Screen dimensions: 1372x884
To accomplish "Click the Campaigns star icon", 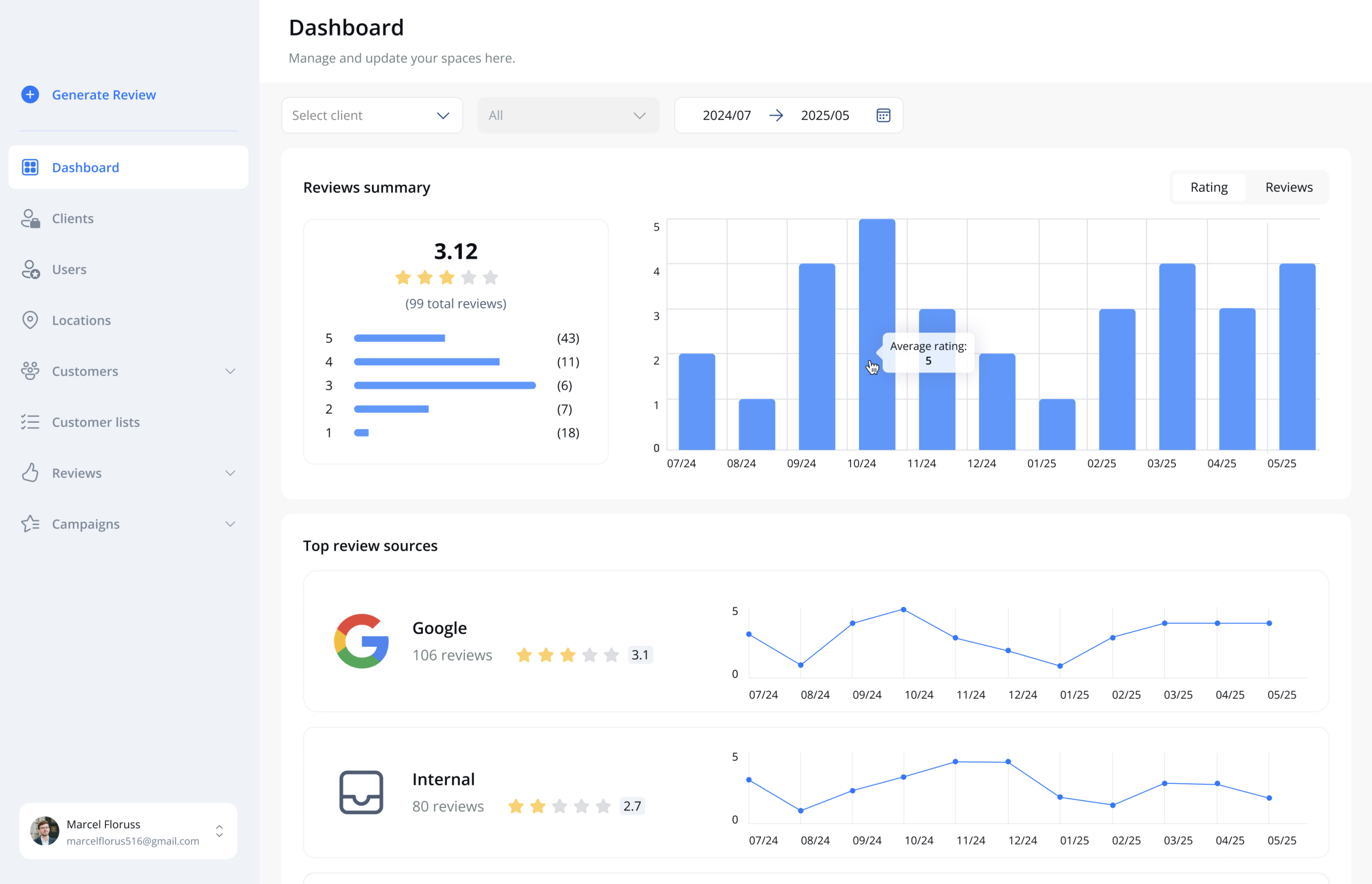I will (x=30, y=523).
